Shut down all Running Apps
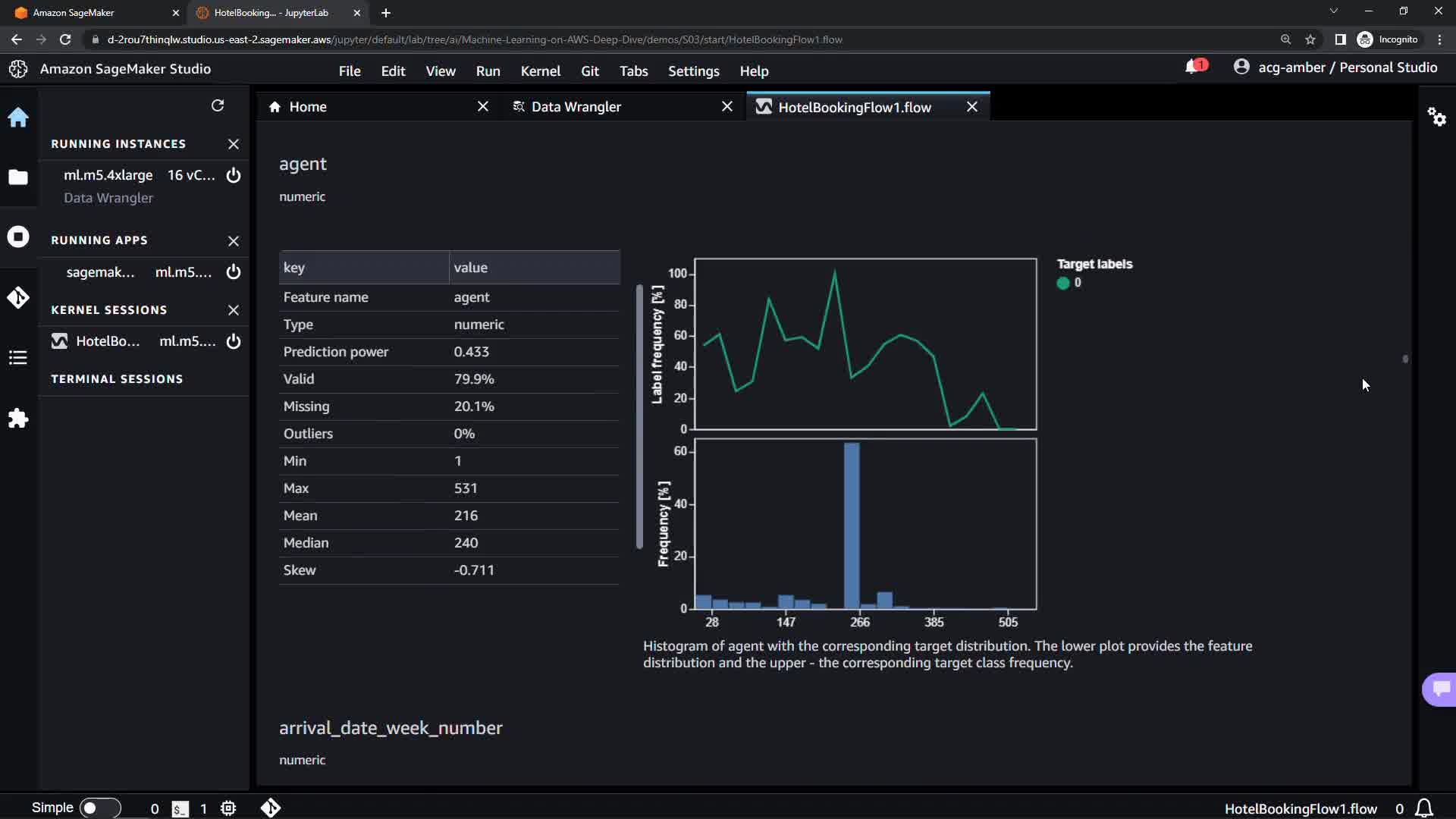 point(234,240)
